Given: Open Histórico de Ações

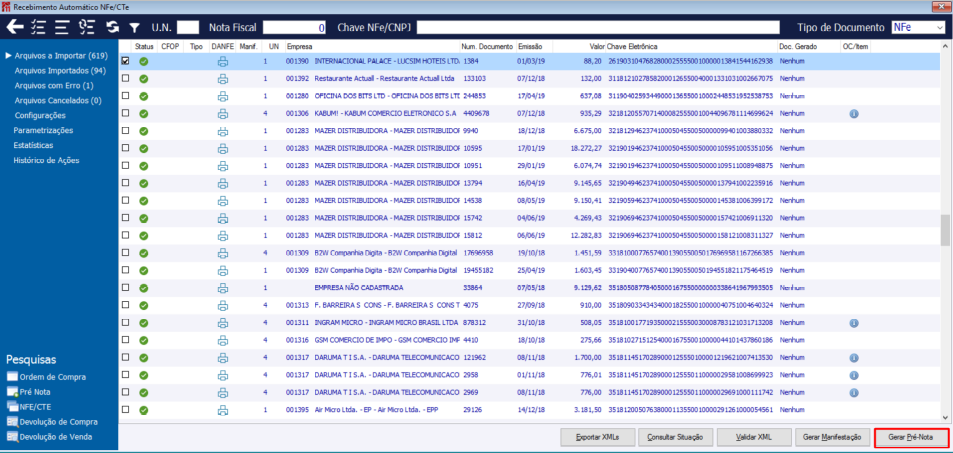Looking at the screenshot, I should click(46, 161).
